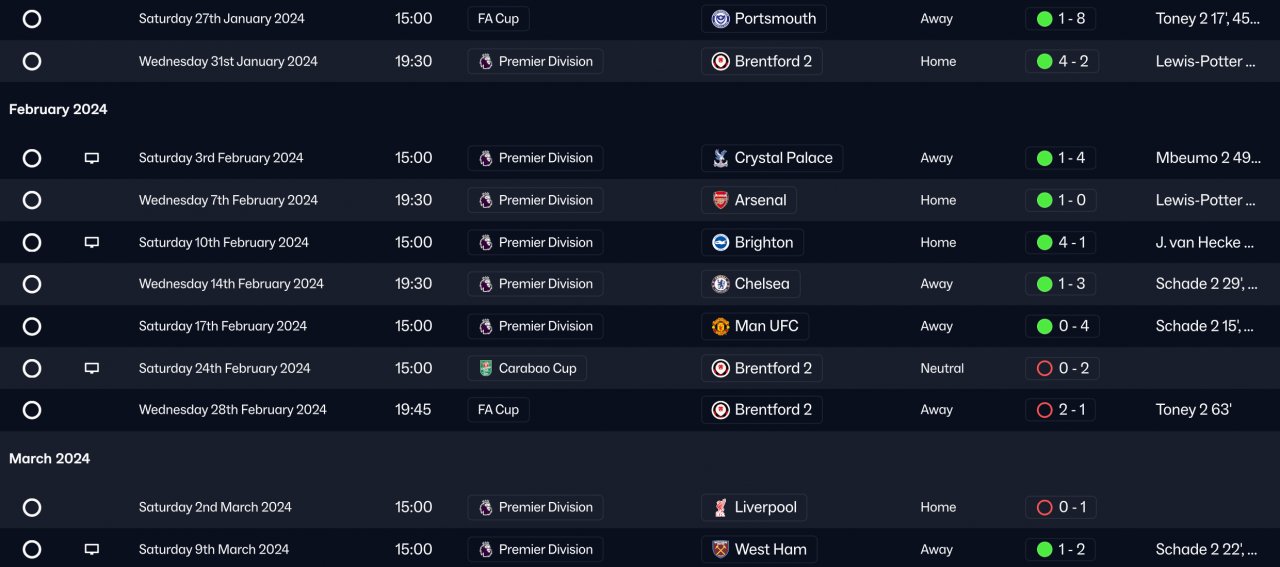Click the February 2024 month header
Viewport: 1280px width, 567px height.
(x=58, y=109)
